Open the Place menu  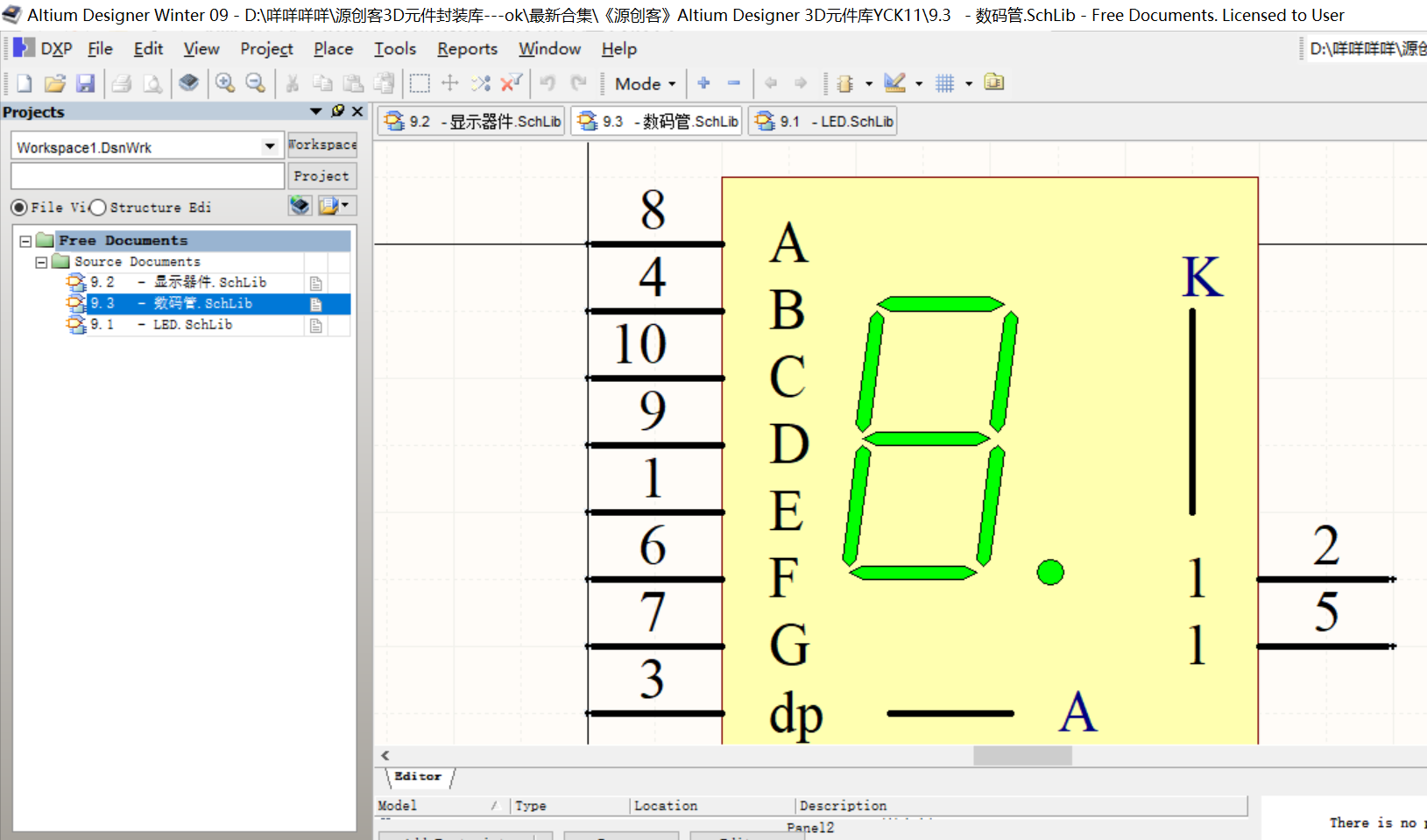(334, 49)
